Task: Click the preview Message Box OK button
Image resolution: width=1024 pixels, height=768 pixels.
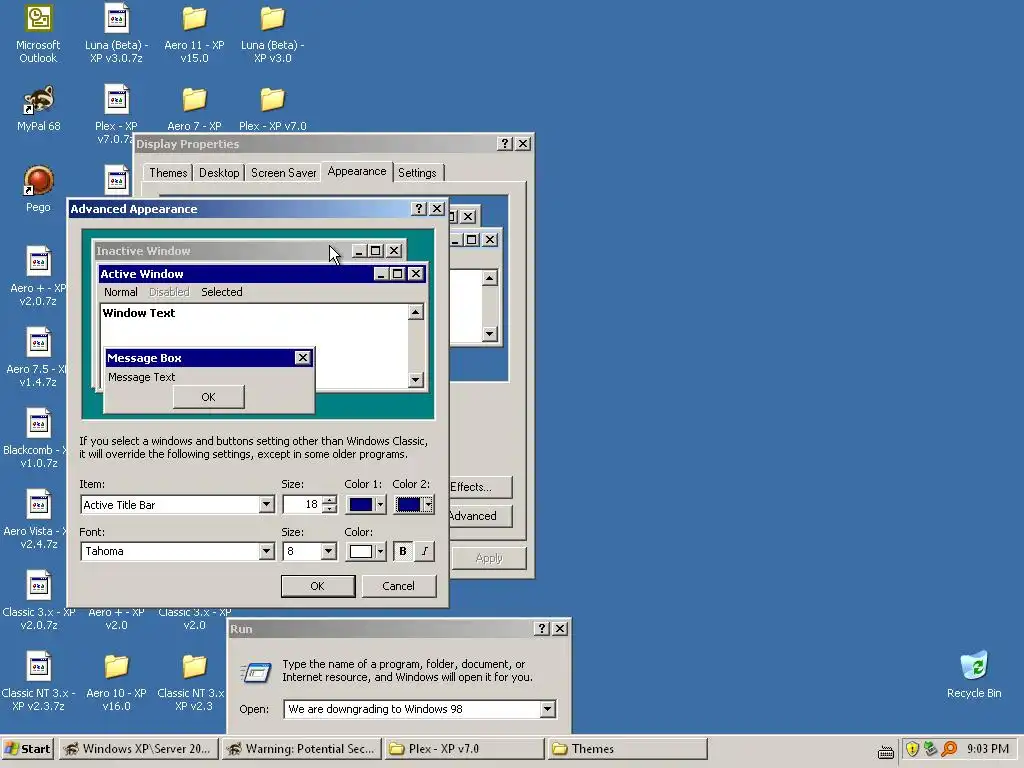Action: 208,397
